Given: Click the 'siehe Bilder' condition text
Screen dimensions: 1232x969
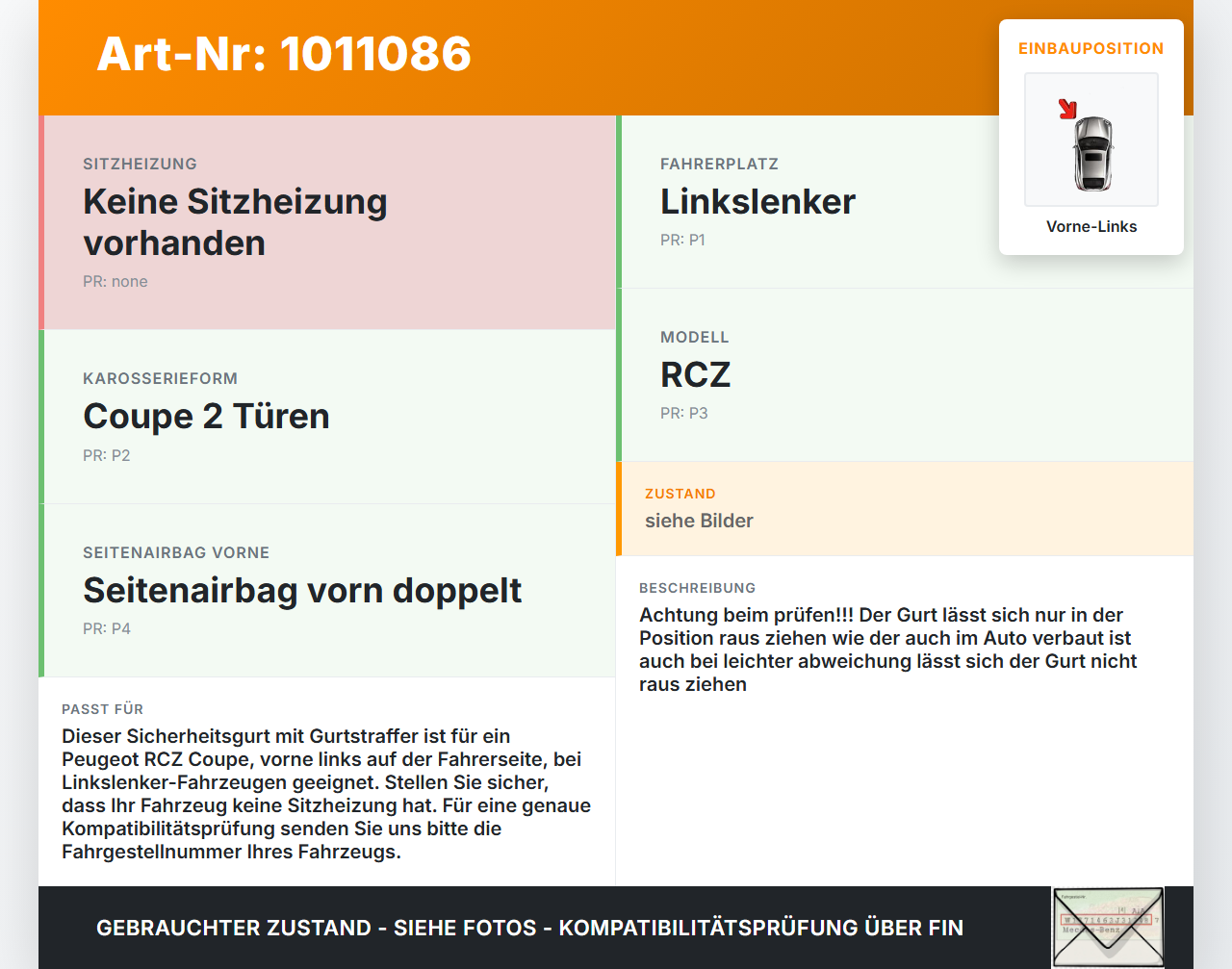Looking at the screenshot, I should [699, 521].
